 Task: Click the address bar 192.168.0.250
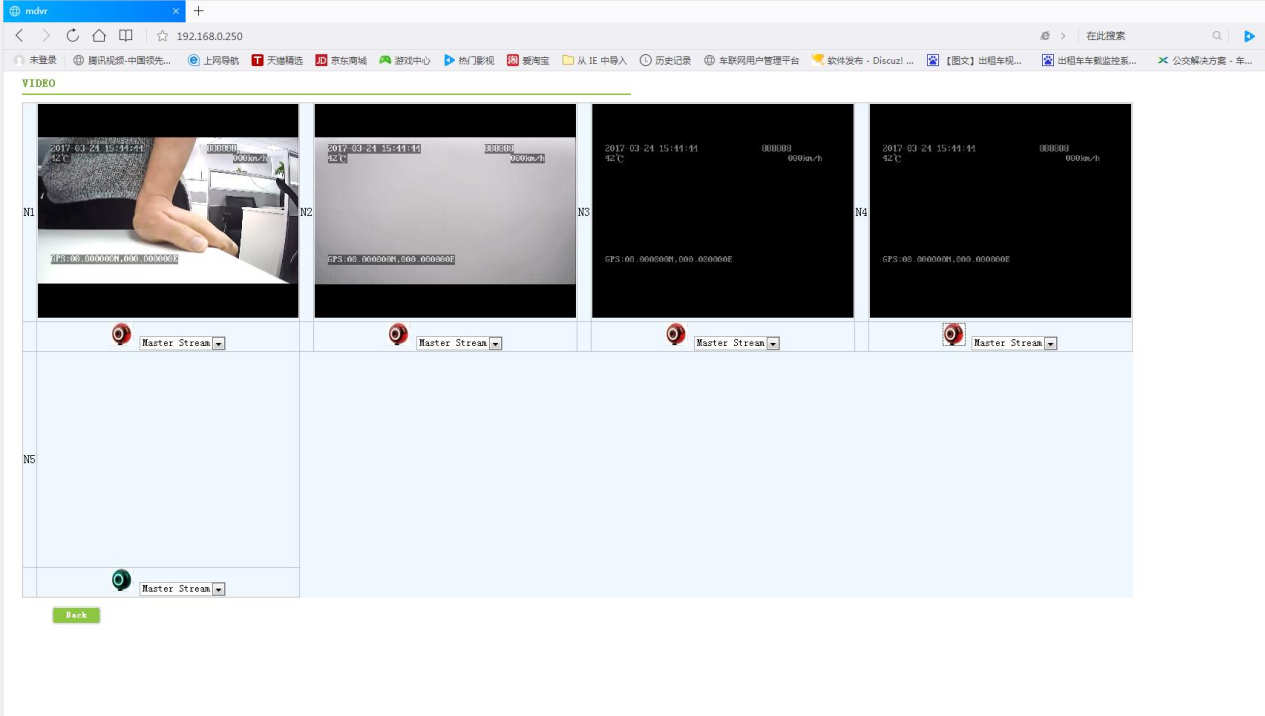209,36
